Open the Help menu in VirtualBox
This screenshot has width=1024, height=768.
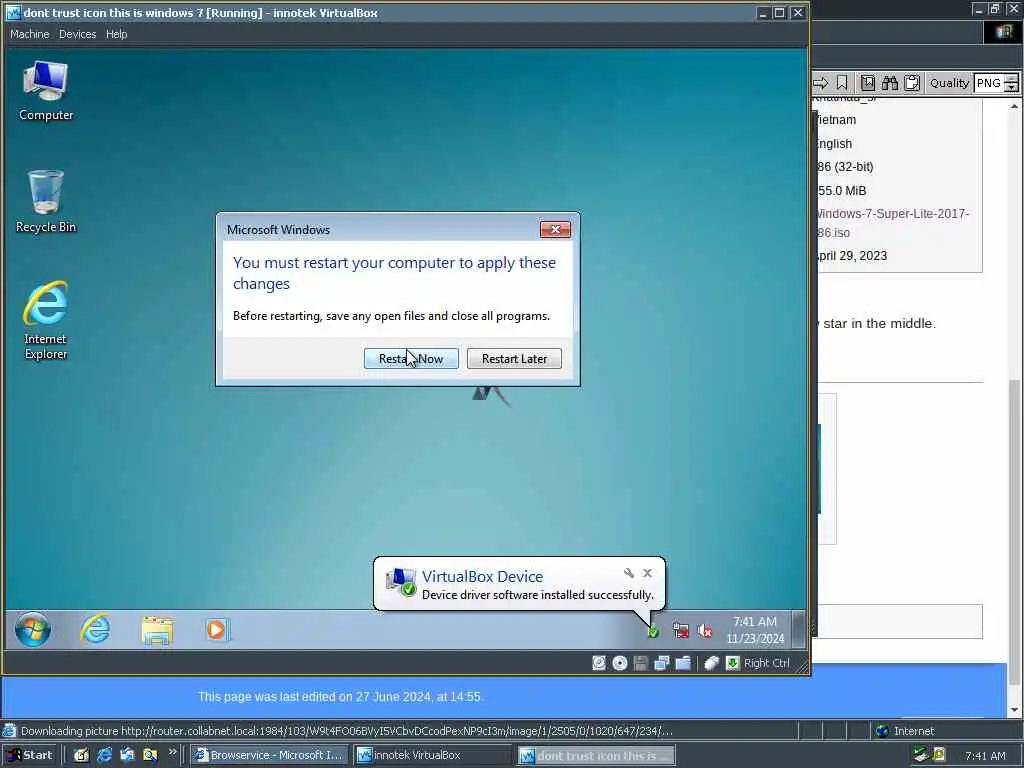click(x=116, y=34)
